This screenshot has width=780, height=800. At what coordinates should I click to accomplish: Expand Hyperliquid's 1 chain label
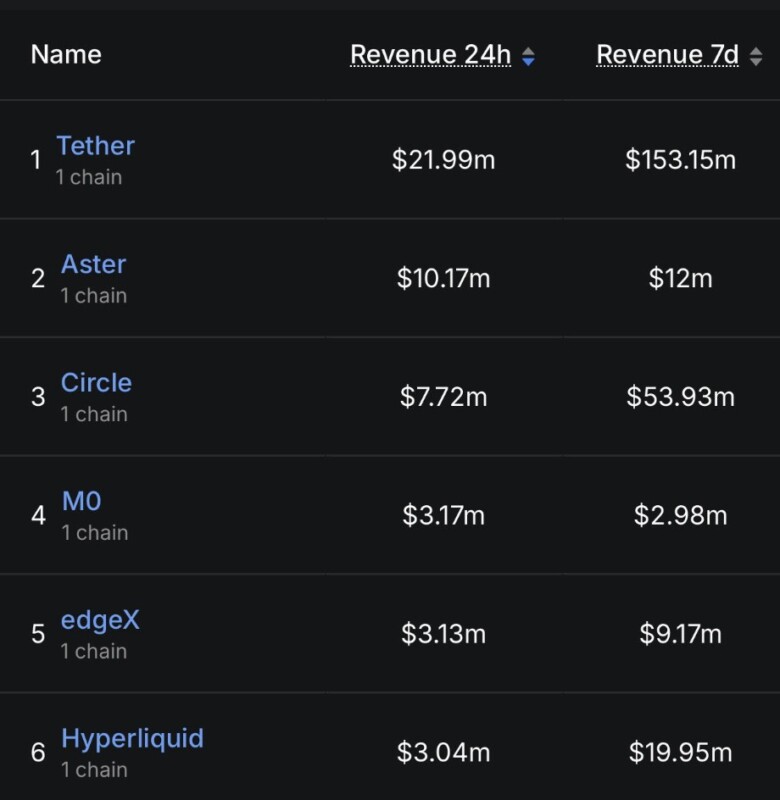click(94, 770)
